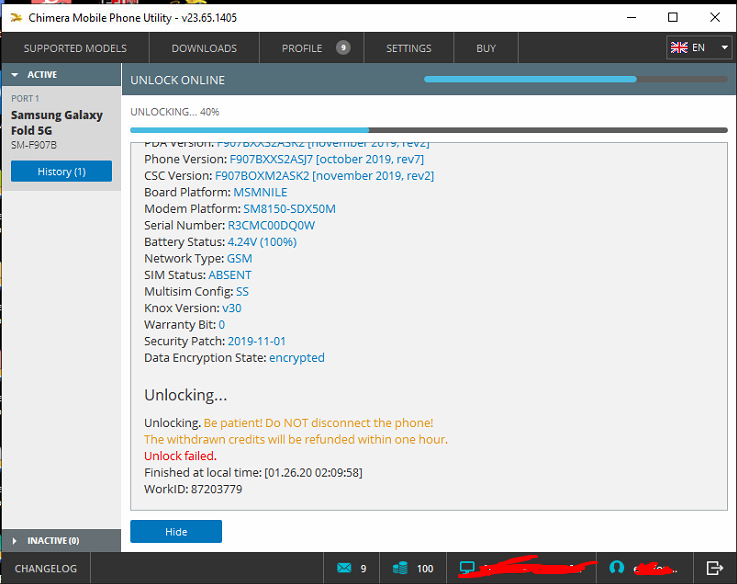Open the EN language dropdown
Viewport: 737px width, 584px height.
pos(724,48)
